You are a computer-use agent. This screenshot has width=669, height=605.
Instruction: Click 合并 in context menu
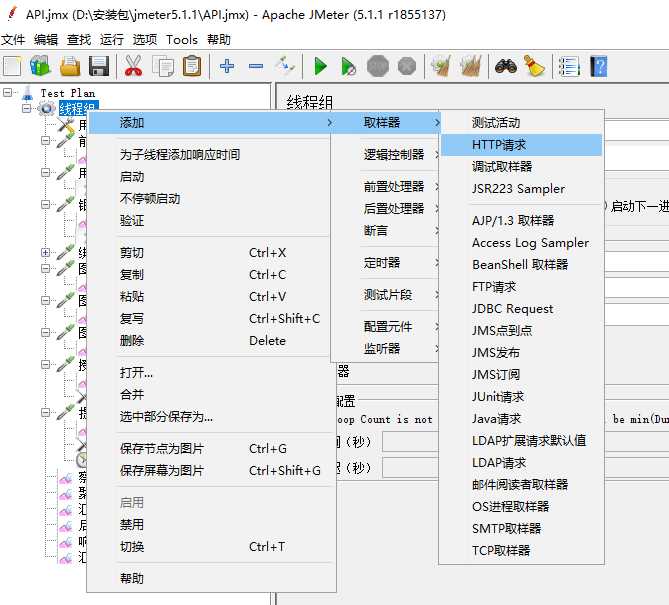[x=211, y=394]
